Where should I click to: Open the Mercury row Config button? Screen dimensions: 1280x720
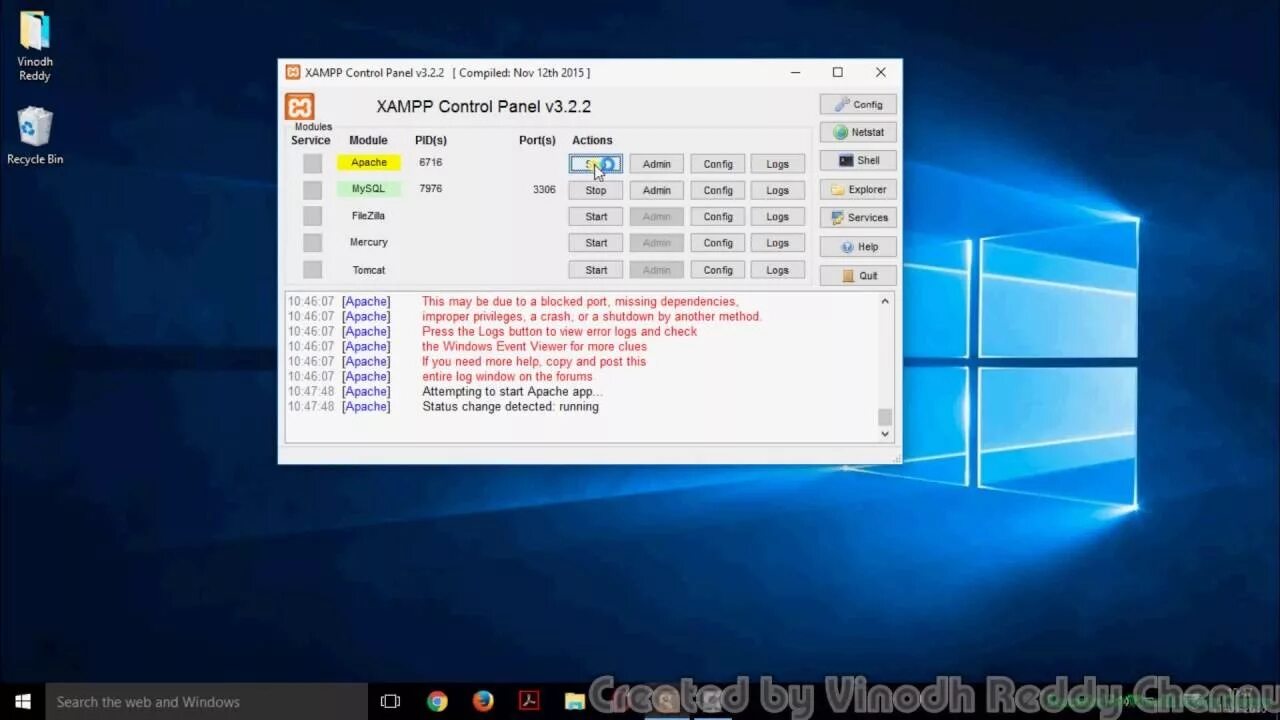718,243
